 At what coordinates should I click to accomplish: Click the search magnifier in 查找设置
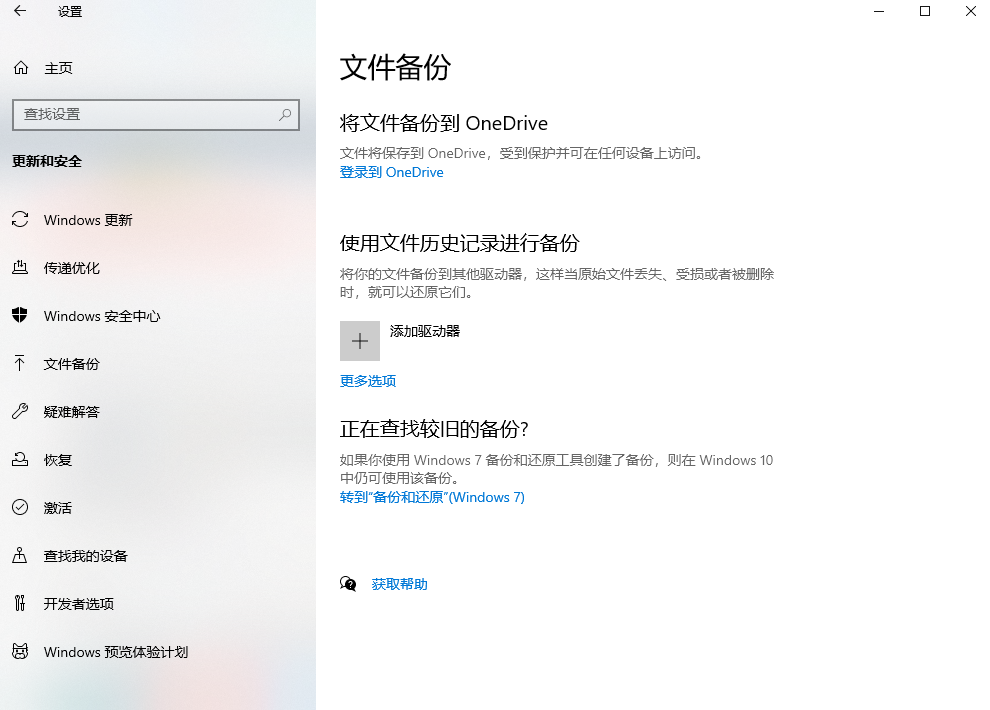(x=285, y=115)
